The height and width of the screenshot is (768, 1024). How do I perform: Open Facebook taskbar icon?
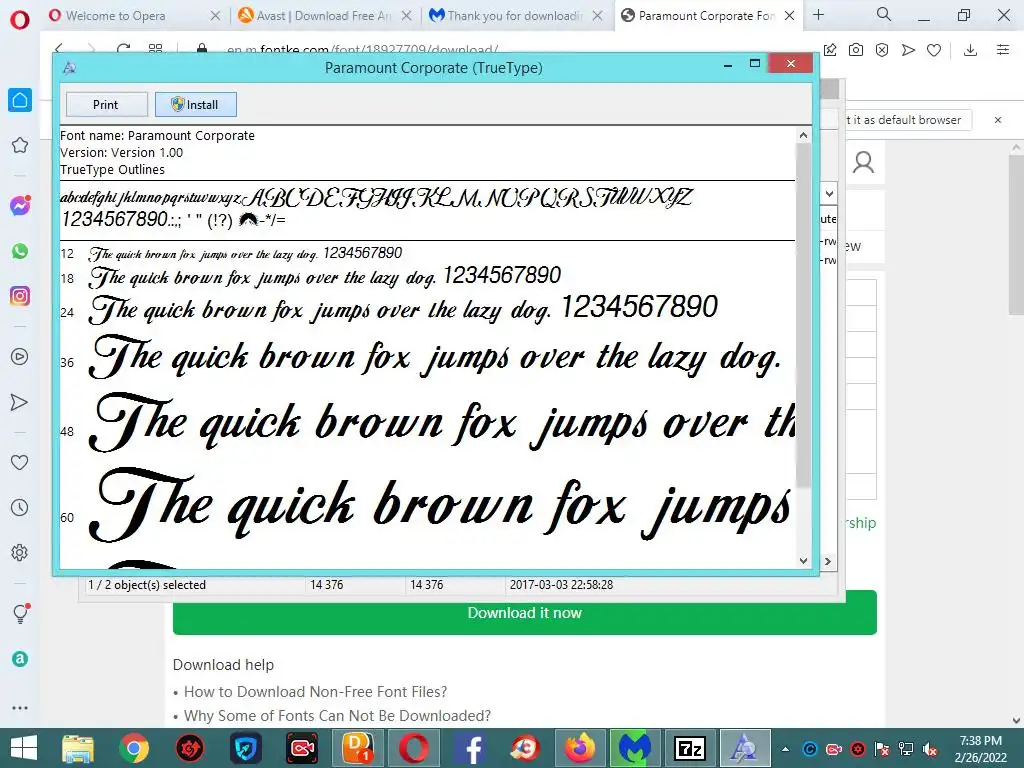pyautogui.click(x=469, y=748)
